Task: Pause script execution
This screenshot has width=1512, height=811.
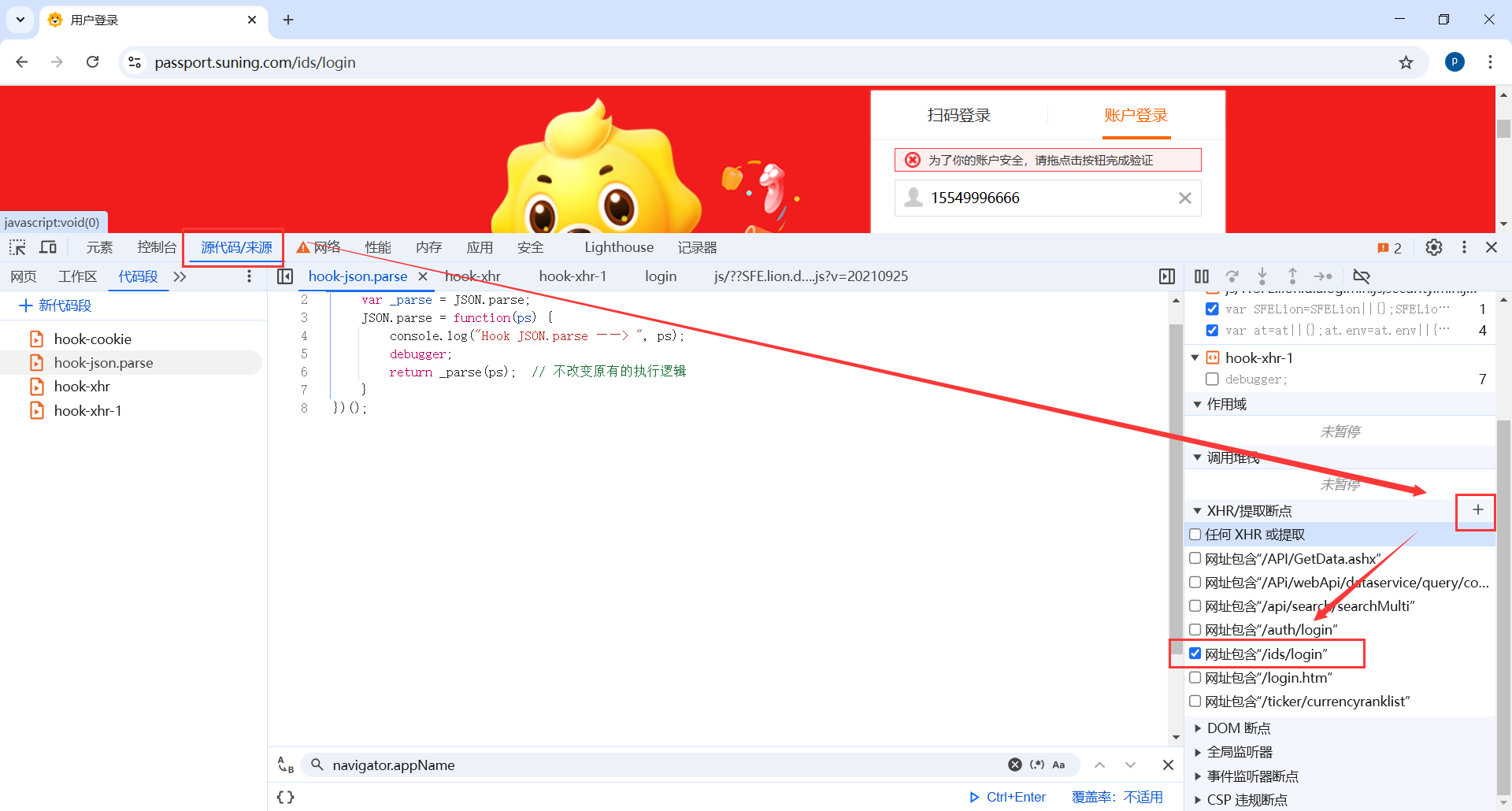Action: [1202, 276]
